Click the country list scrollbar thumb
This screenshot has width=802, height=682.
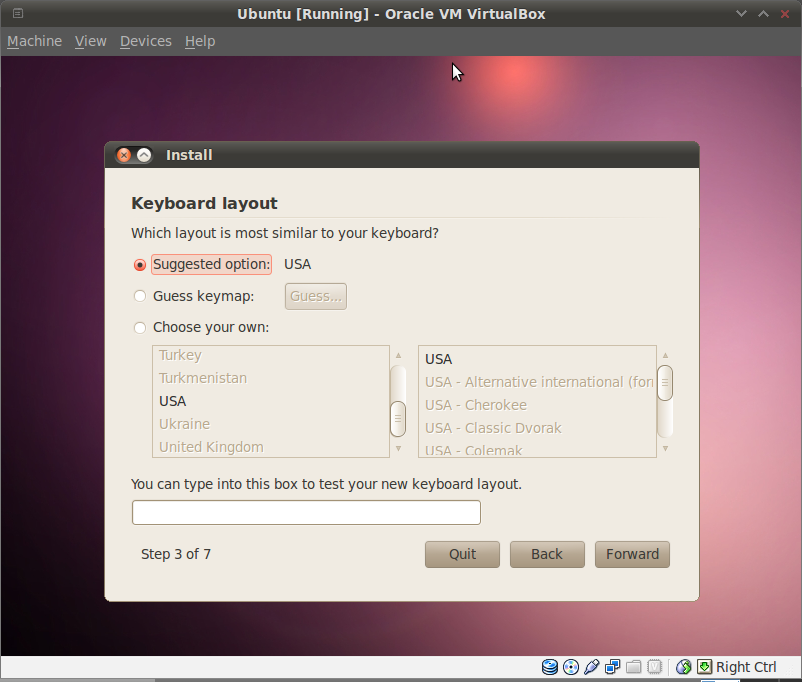coord(398,419)
